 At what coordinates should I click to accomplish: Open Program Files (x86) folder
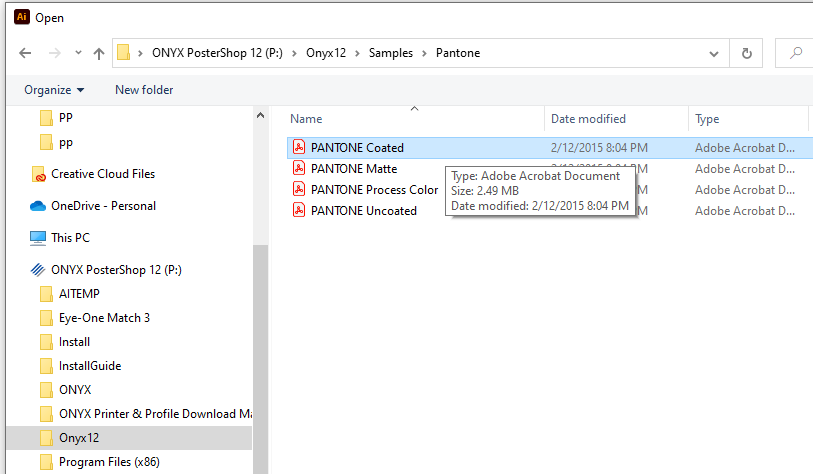[x=109, y=462]
